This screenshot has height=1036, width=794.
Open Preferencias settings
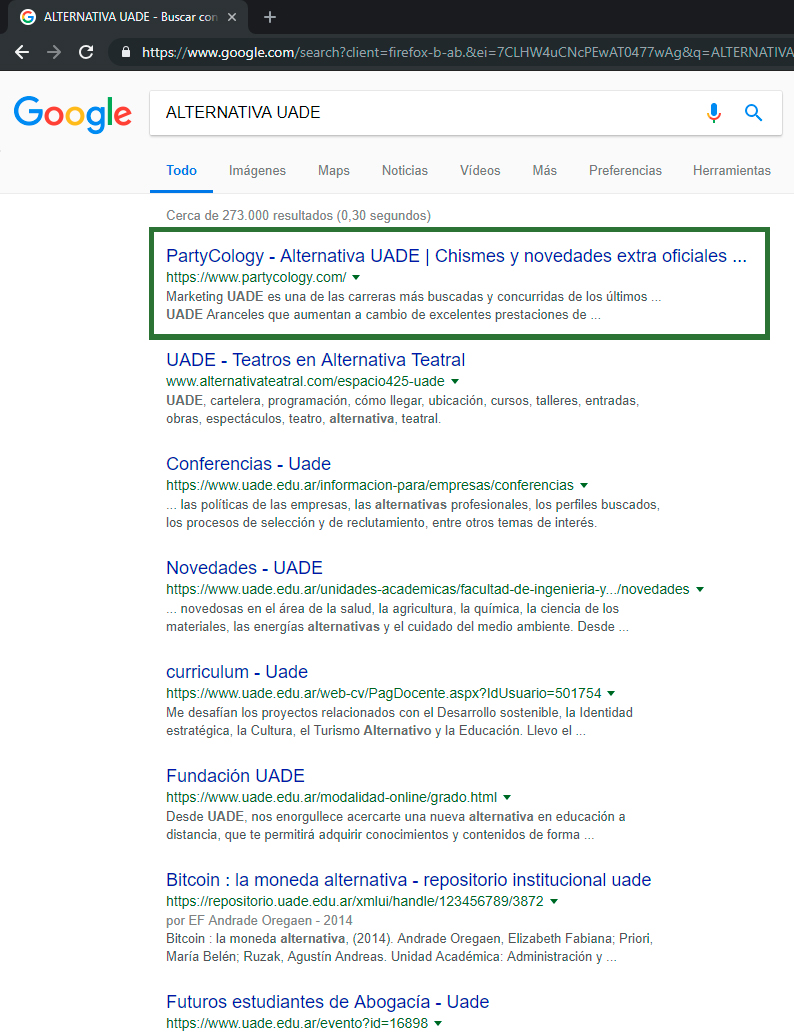[625, 170]
